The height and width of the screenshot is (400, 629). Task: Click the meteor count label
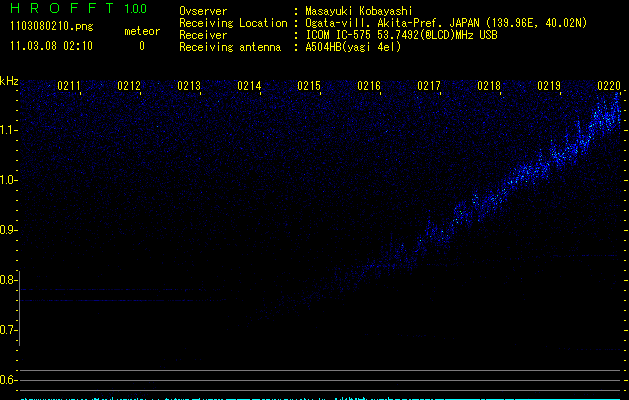pyautogui.click(x=142, y=31)
